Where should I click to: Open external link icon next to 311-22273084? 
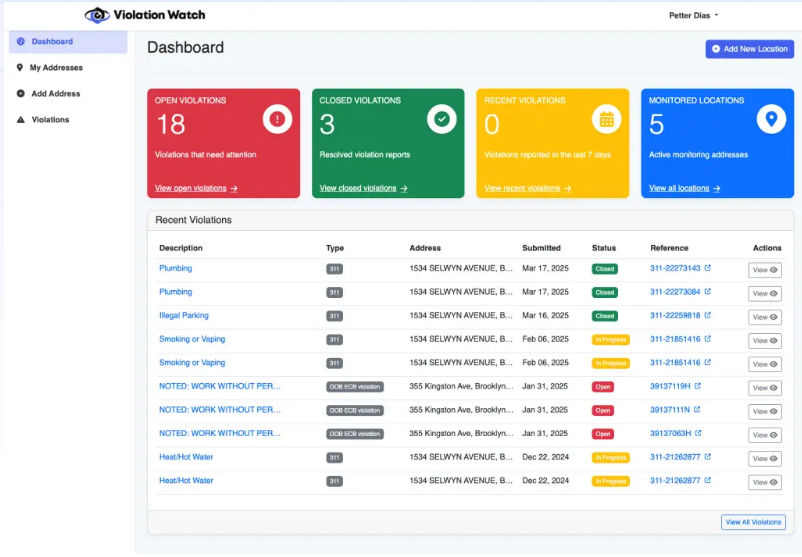tap(707, 292)
